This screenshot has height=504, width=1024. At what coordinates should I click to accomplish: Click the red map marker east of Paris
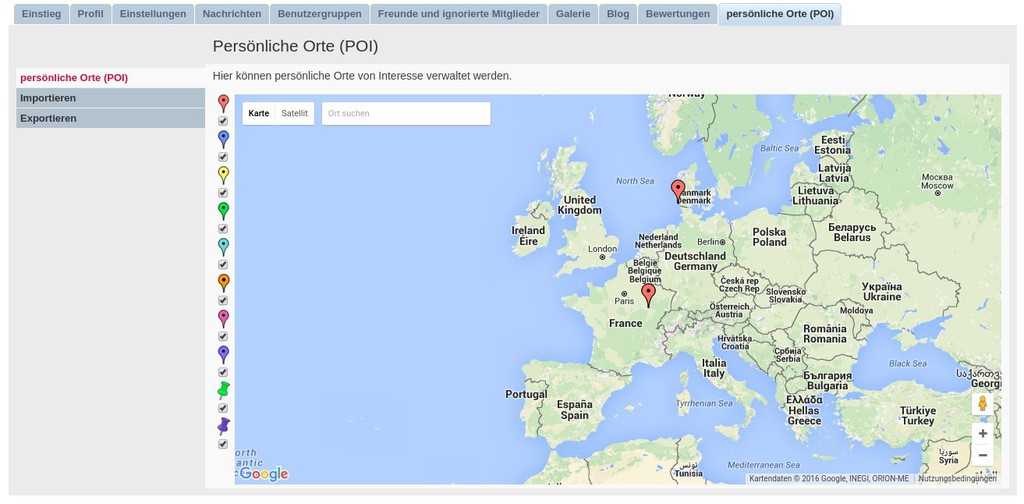(648, 295)
